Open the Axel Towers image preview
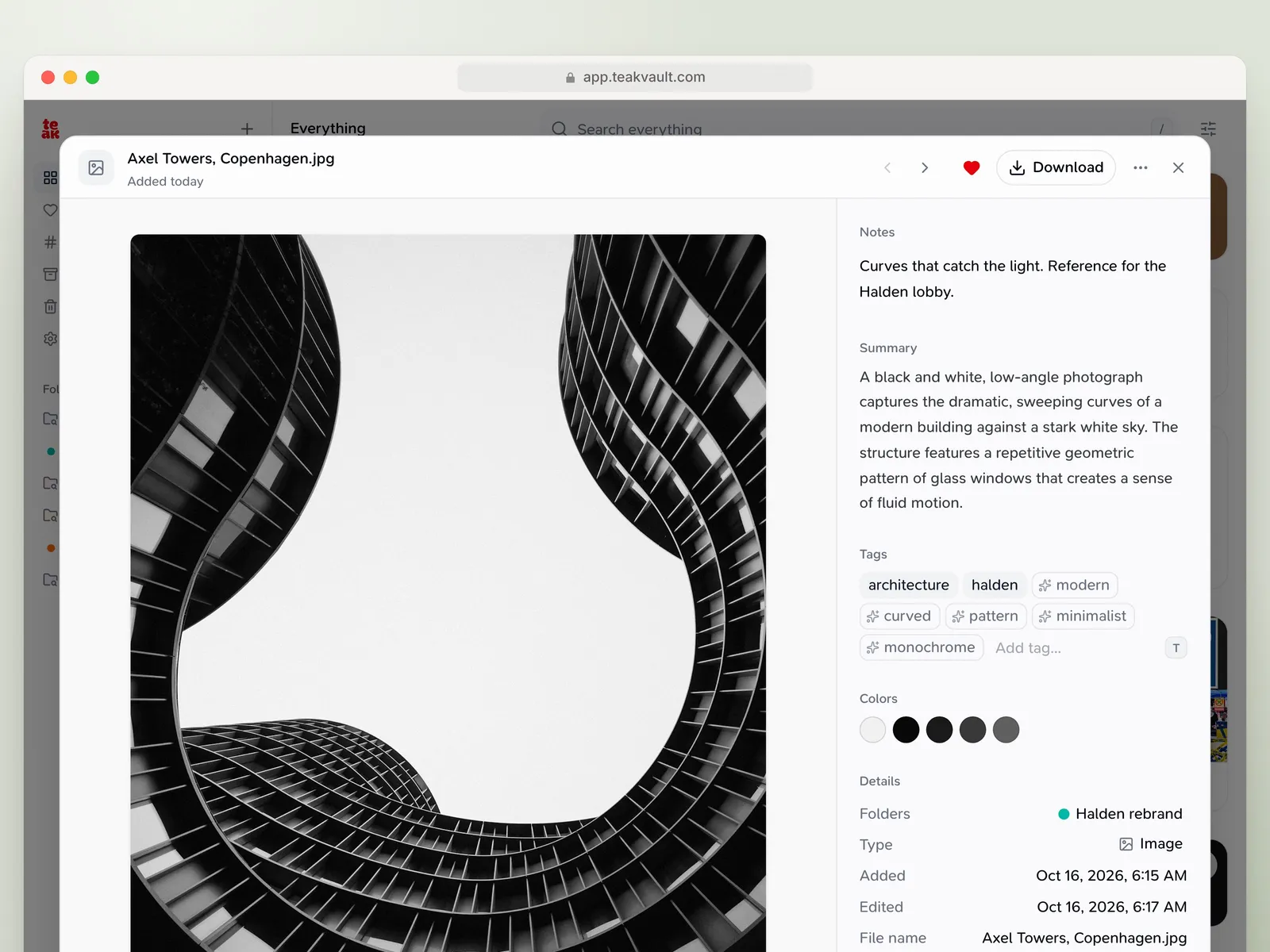 pos(448,593)
